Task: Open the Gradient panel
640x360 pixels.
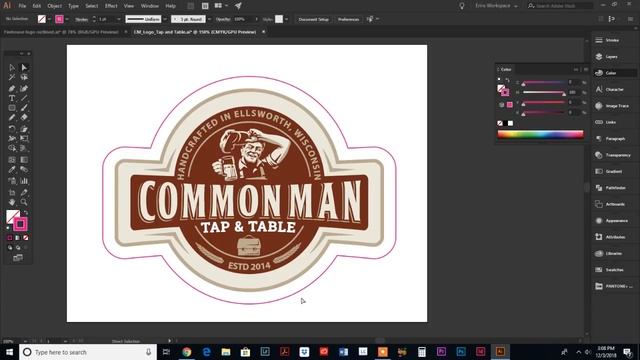Action: (x=609, y=171)
